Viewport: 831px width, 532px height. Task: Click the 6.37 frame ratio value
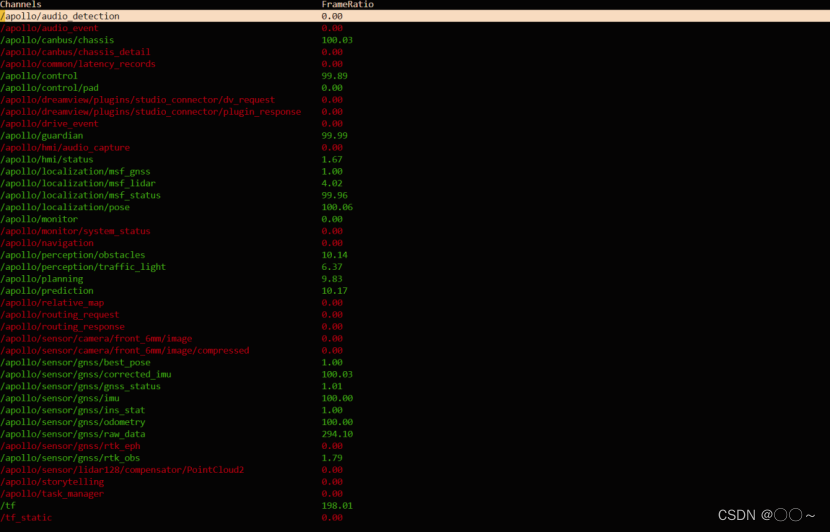tap(332, 267)
